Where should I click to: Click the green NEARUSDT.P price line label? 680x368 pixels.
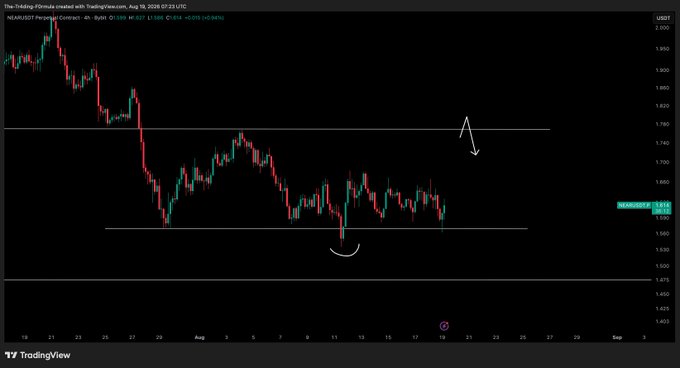(634, 205)
